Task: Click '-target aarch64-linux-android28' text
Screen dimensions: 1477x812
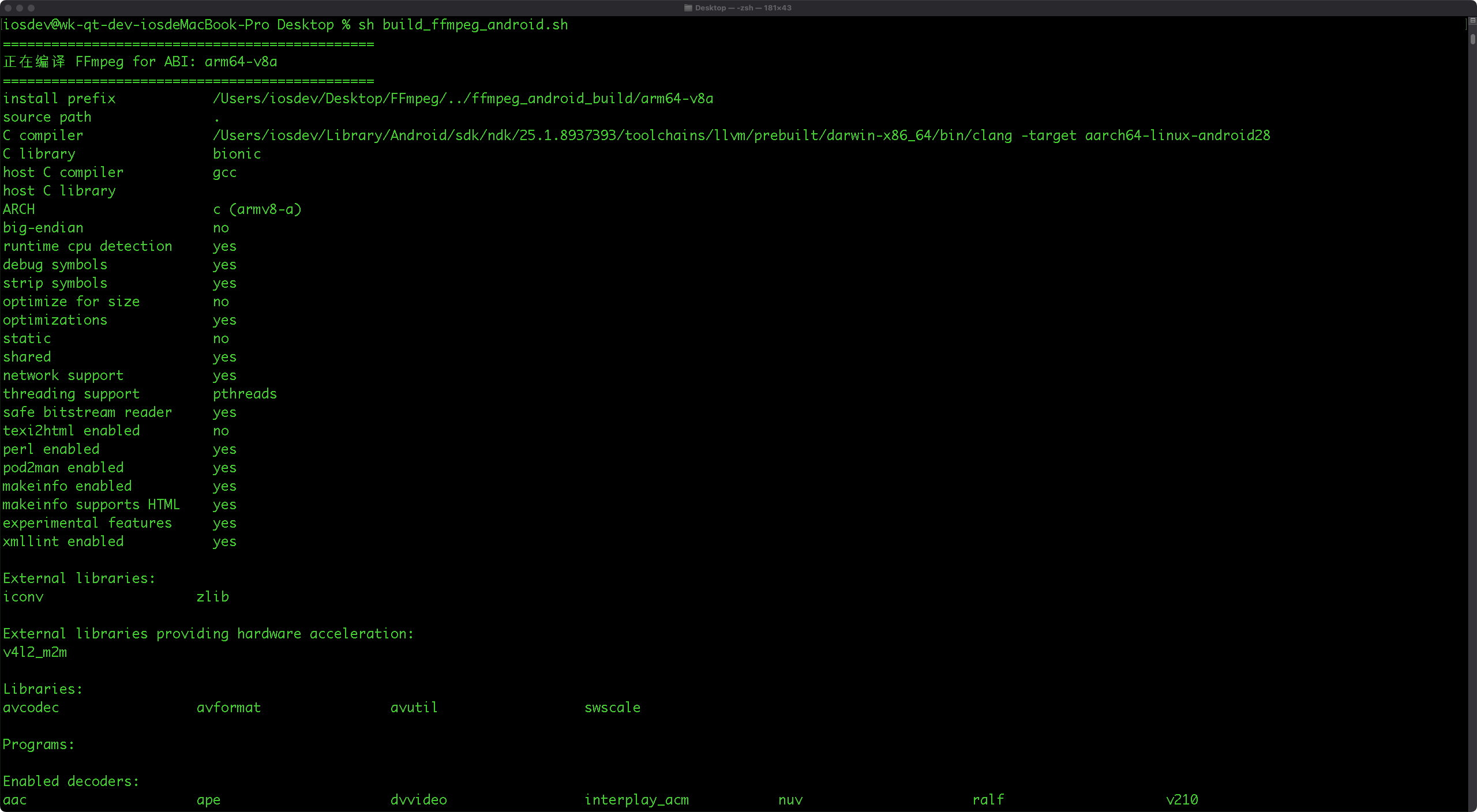Action: tap(1146, 136)
